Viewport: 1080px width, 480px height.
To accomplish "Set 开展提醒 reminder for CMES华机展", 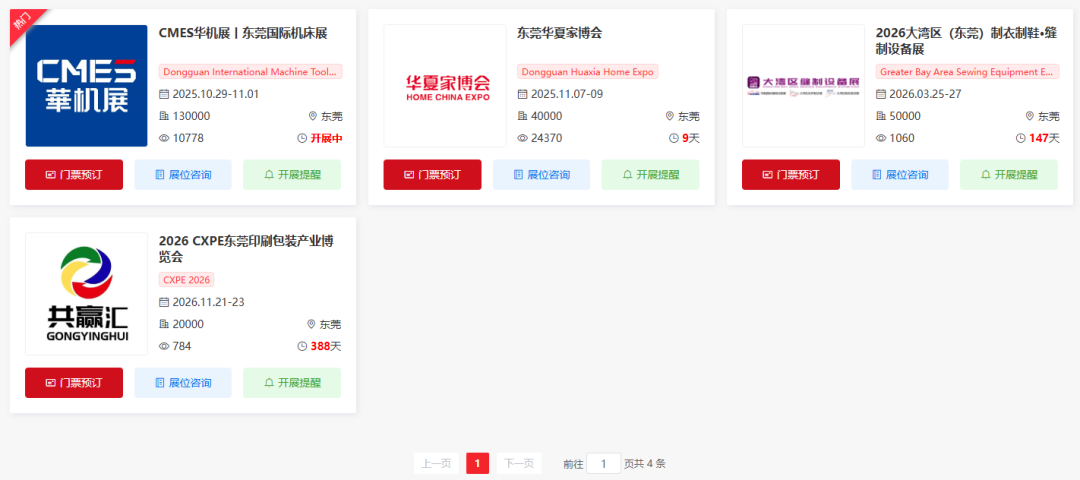I will tap(292, 175).
